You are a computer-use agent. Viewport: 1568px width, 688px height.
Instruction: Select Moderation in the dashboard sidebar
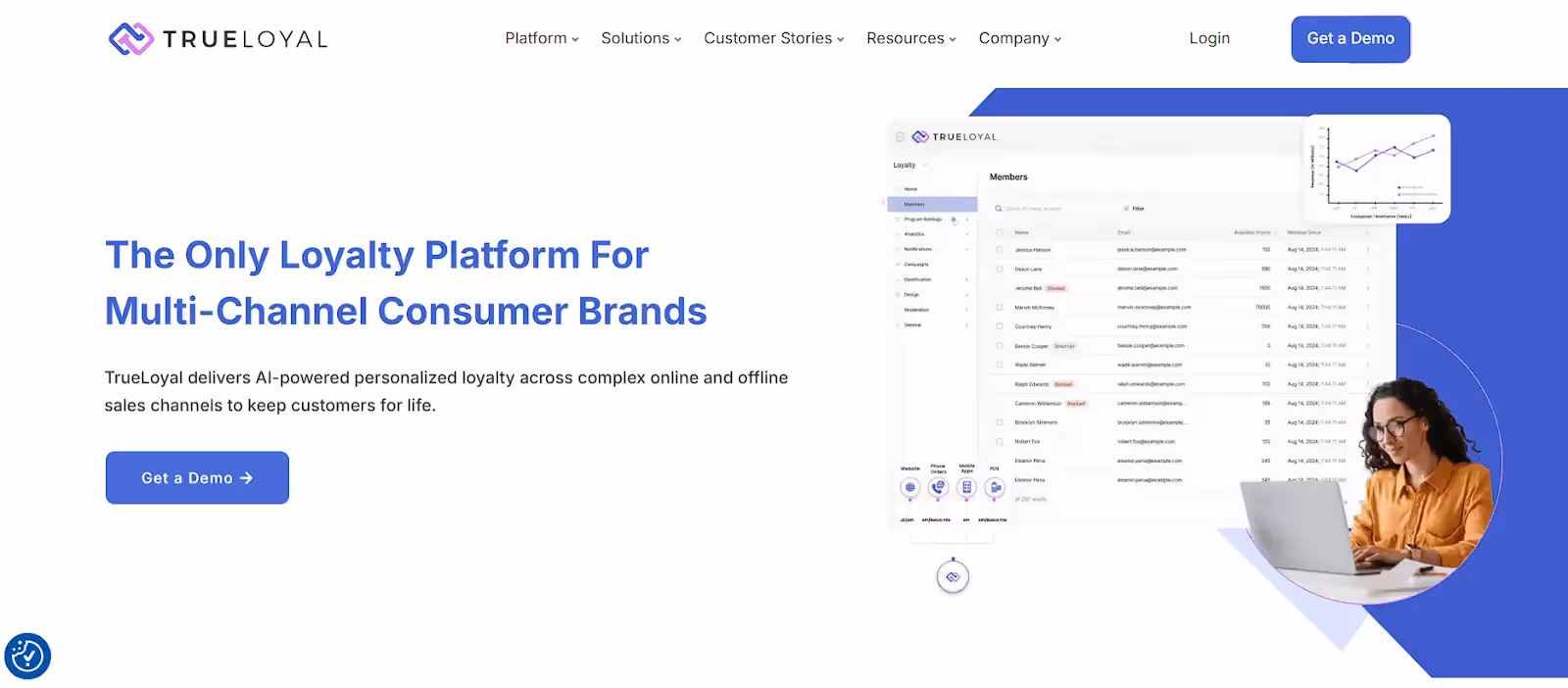pos(916,310)
